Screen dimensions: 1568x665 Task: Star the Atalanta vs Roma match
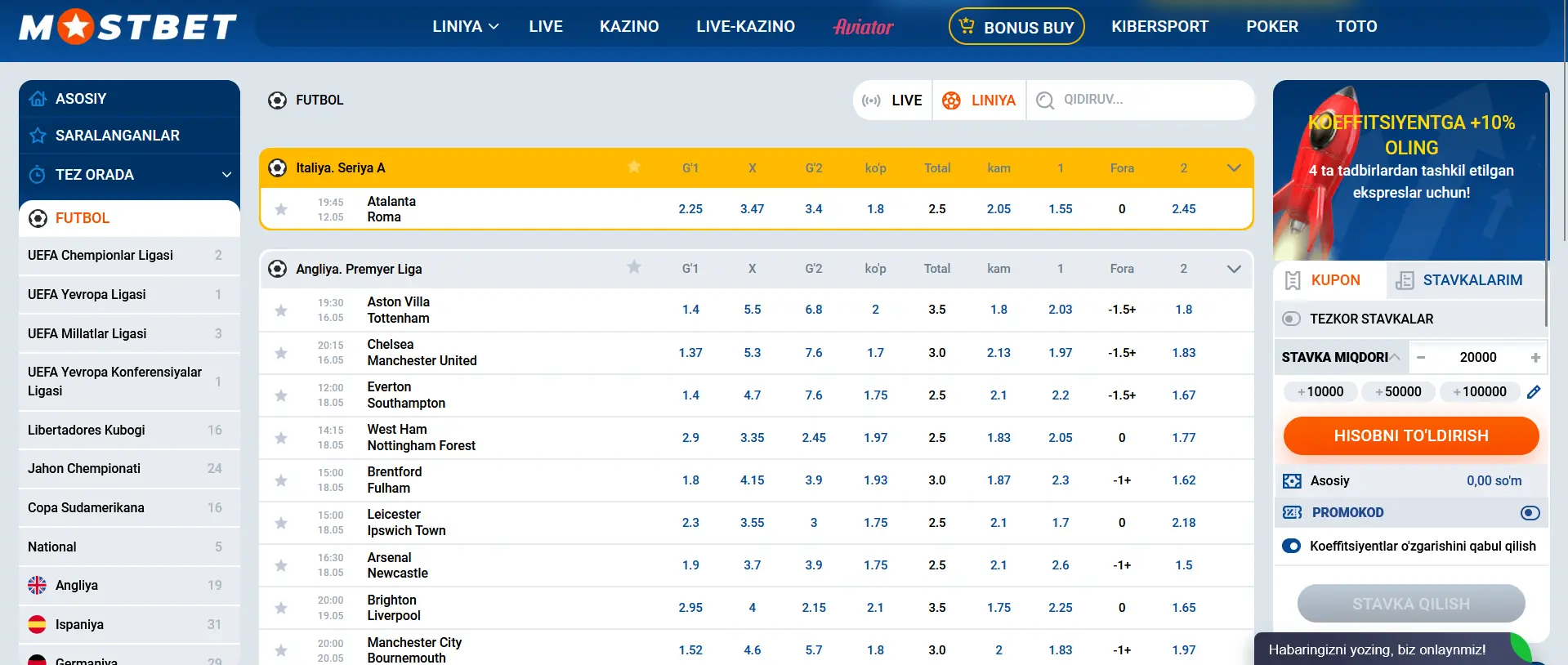pos(281,209)
